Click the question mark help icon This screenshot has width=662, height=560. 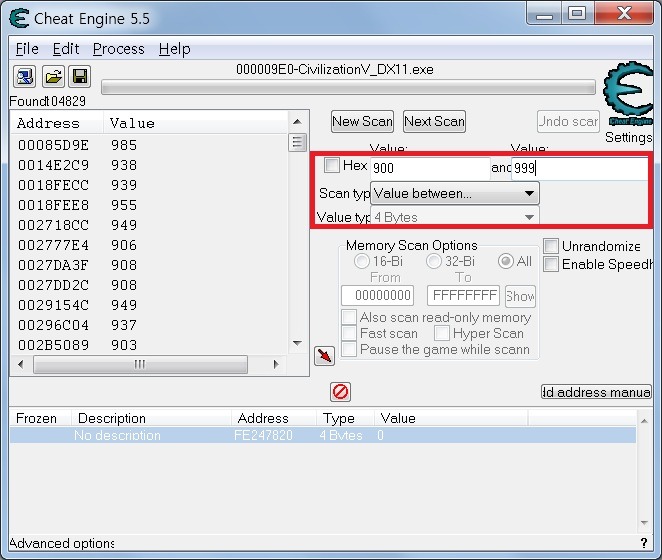pos(643,543)
